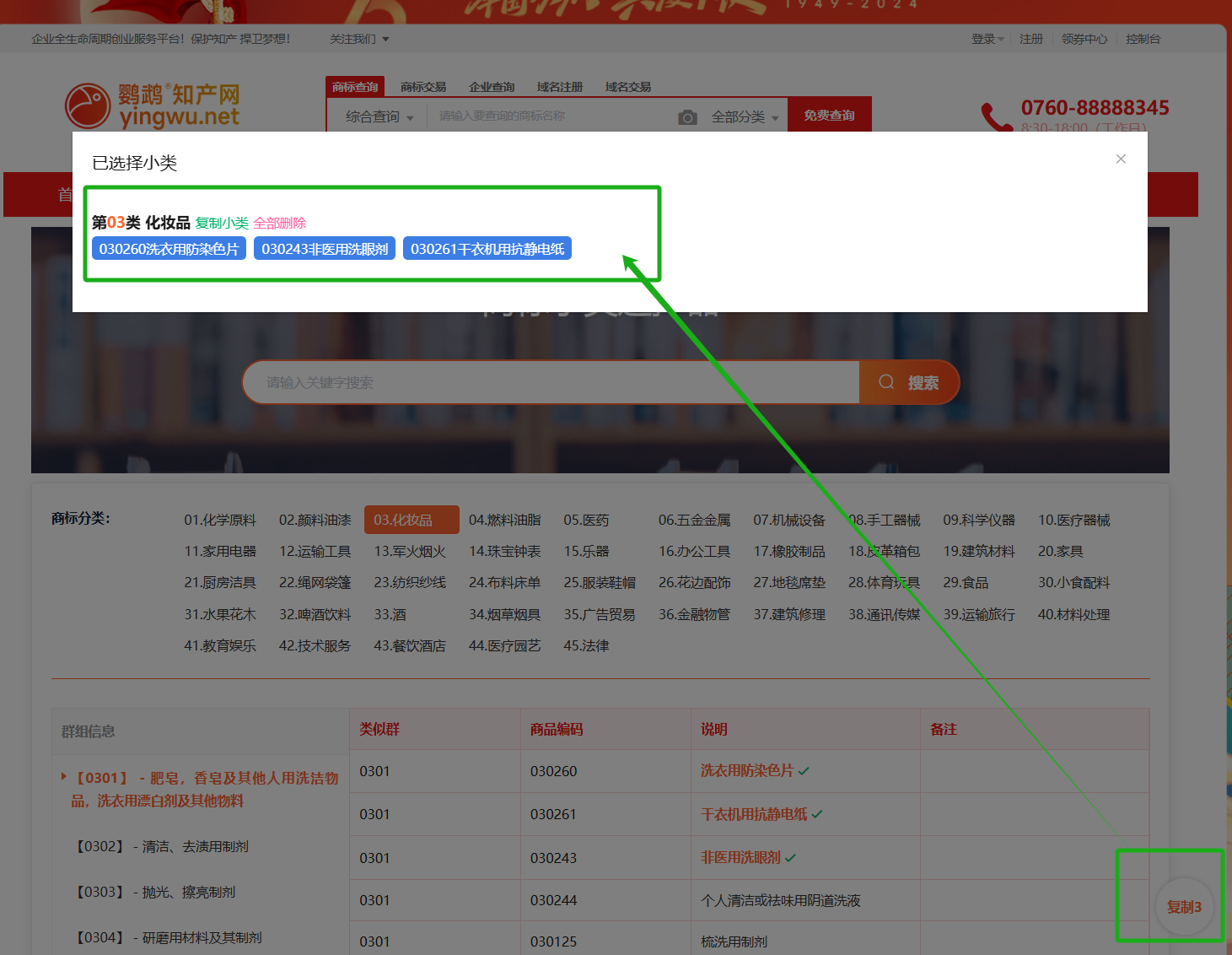This screenshot has width=1232, height=955.
Task: Click the keyword search input field
Action: coord(550,383)
